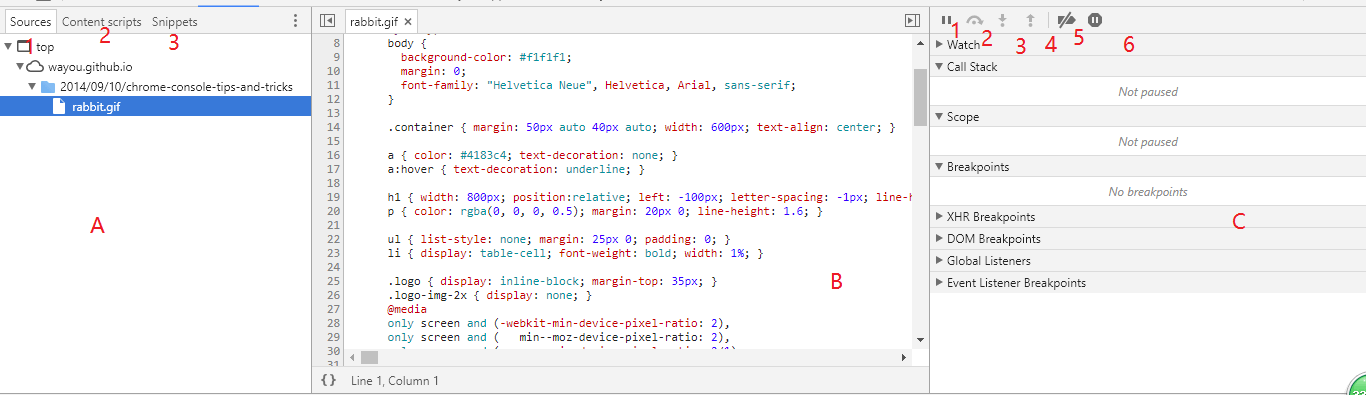
Task: Expand the DOM Breakpoints section
Action: [939, 239]
